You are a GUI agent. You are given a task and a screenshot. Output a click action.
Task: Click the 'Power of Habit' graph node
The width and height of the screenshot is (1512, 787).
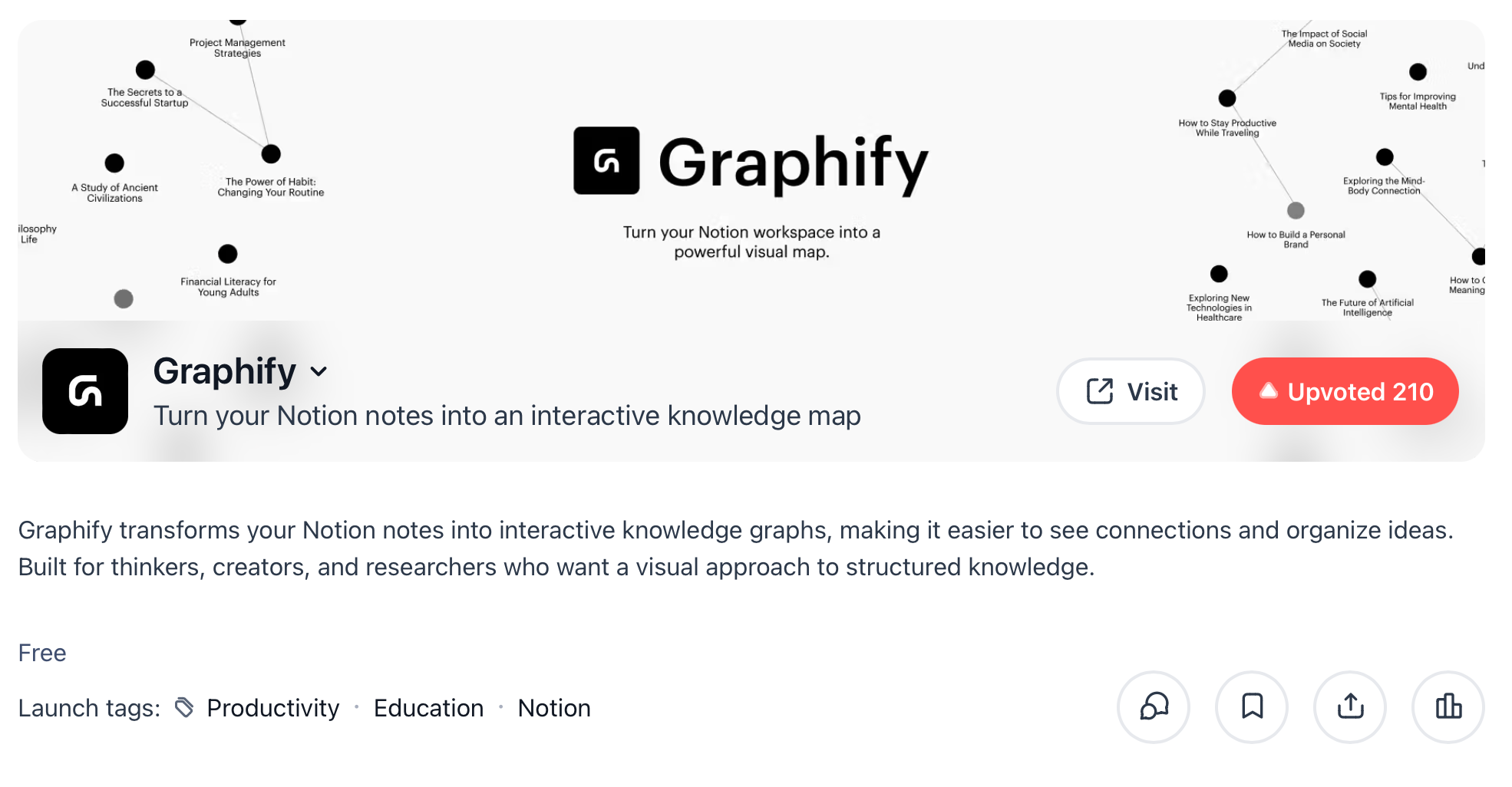[271, 154]
